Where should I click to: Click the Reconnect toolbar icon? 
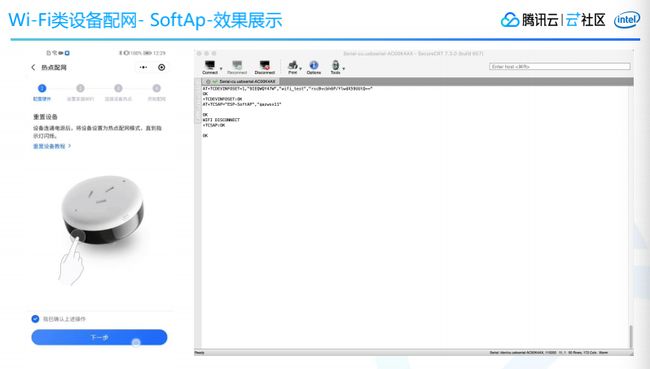click(x=237, y=66)
